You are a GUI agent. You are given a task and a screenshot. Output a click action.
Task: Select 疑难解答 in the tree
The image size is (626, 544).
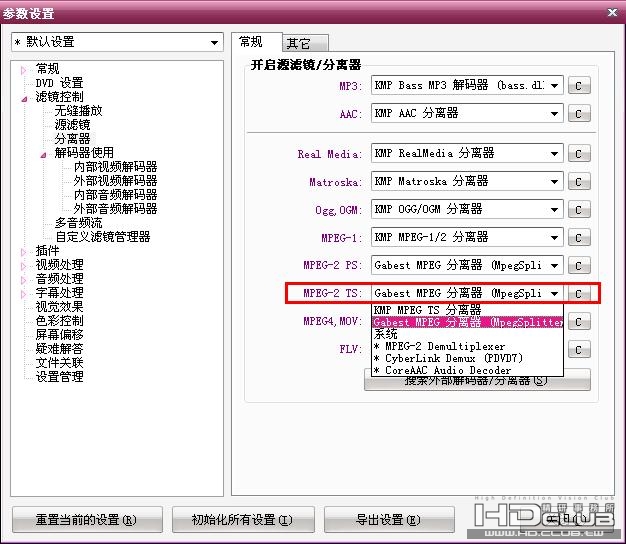[x=59, y=348]
